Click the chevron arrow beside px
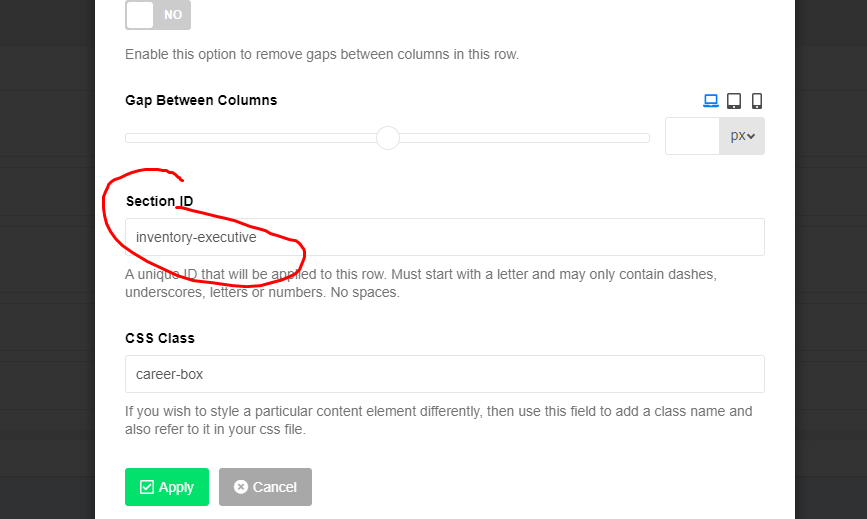The image size is (867, 519). (x=751, y=137)
